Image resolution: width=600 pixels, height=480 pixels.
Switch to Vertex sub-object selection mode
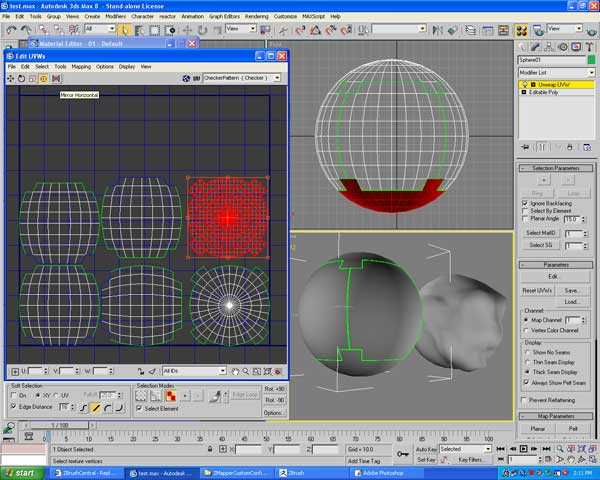(141, 396)
